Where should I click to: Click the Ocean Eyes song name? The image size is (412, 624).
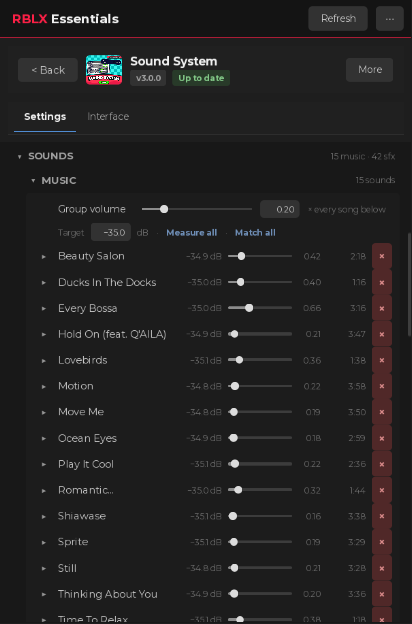87,438
